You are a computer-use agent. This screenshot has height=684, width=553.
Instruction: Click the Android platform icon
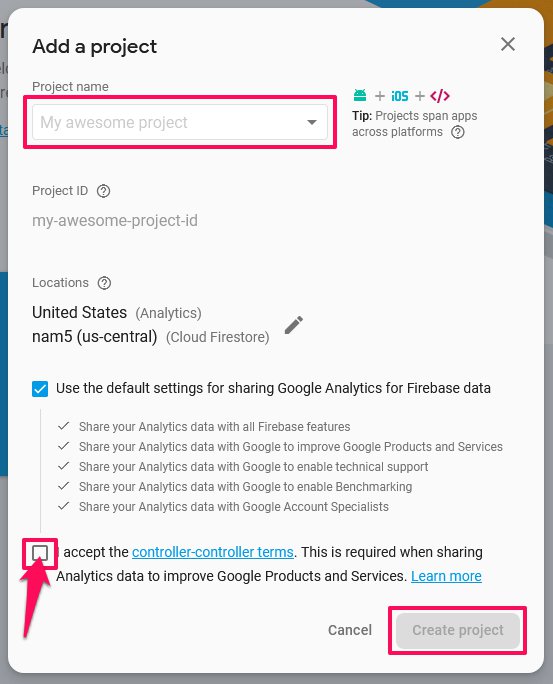[x=360, y=95]
